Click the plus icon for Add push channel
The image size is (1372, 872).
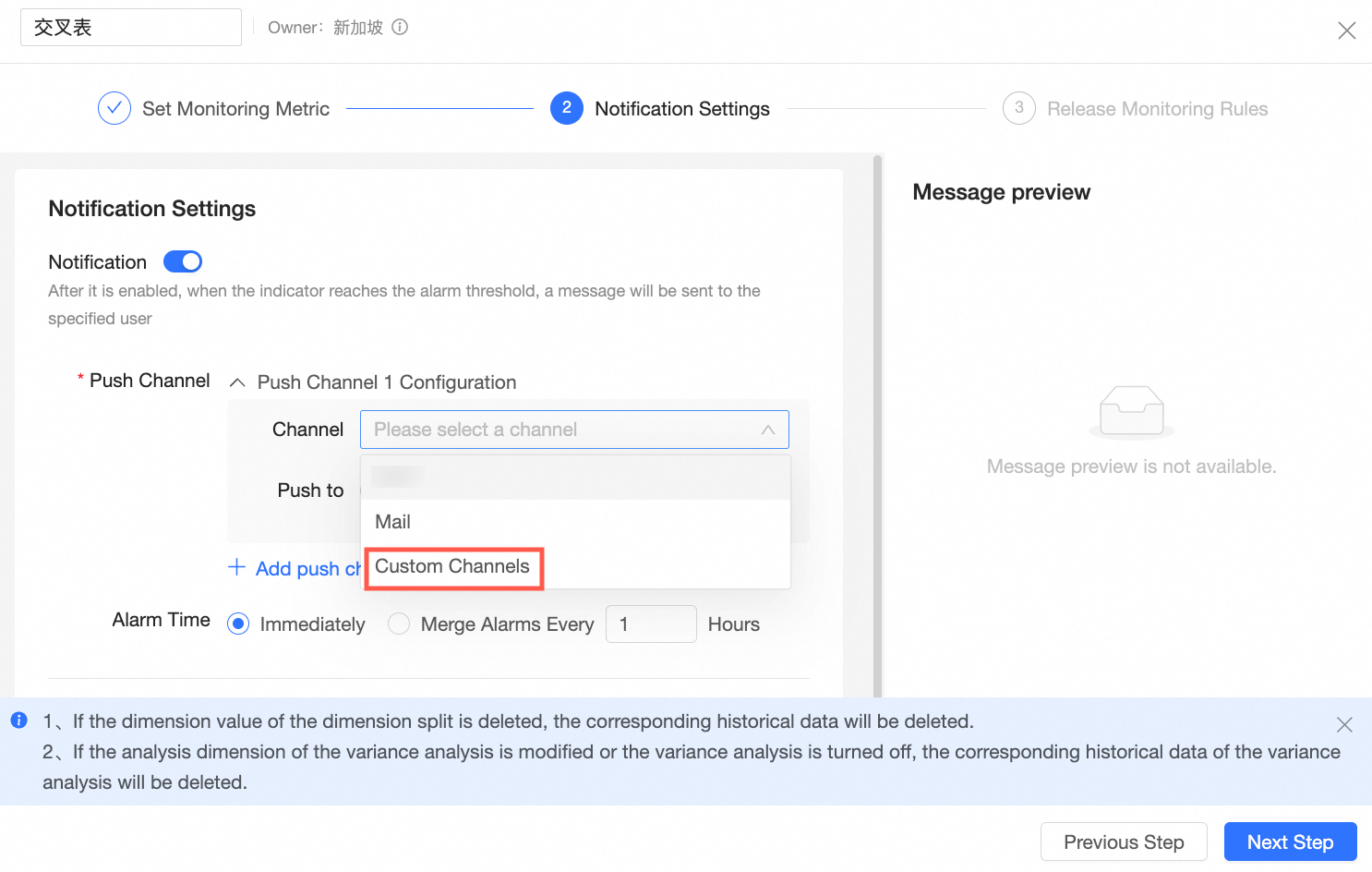click(237, 567)
